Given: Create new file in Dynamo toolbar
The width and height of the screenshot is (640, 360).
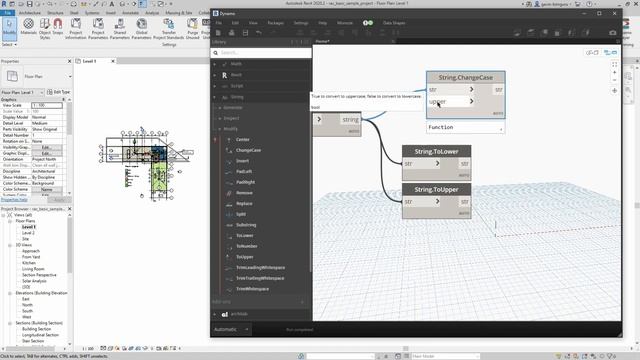Looking at the screenshot, I should tap(218, 33).
